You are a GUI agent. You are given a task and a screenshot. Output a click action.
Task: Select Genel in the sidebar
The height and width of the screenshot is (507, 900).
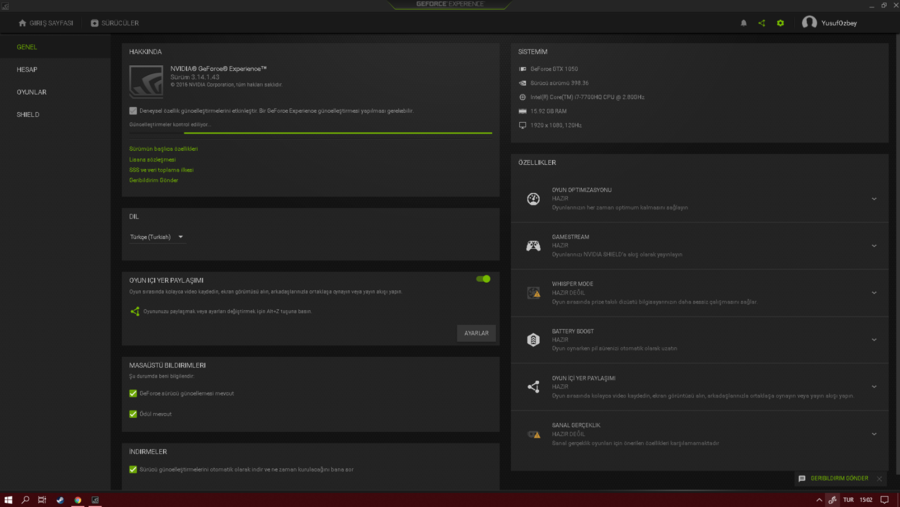click(27, 47)
